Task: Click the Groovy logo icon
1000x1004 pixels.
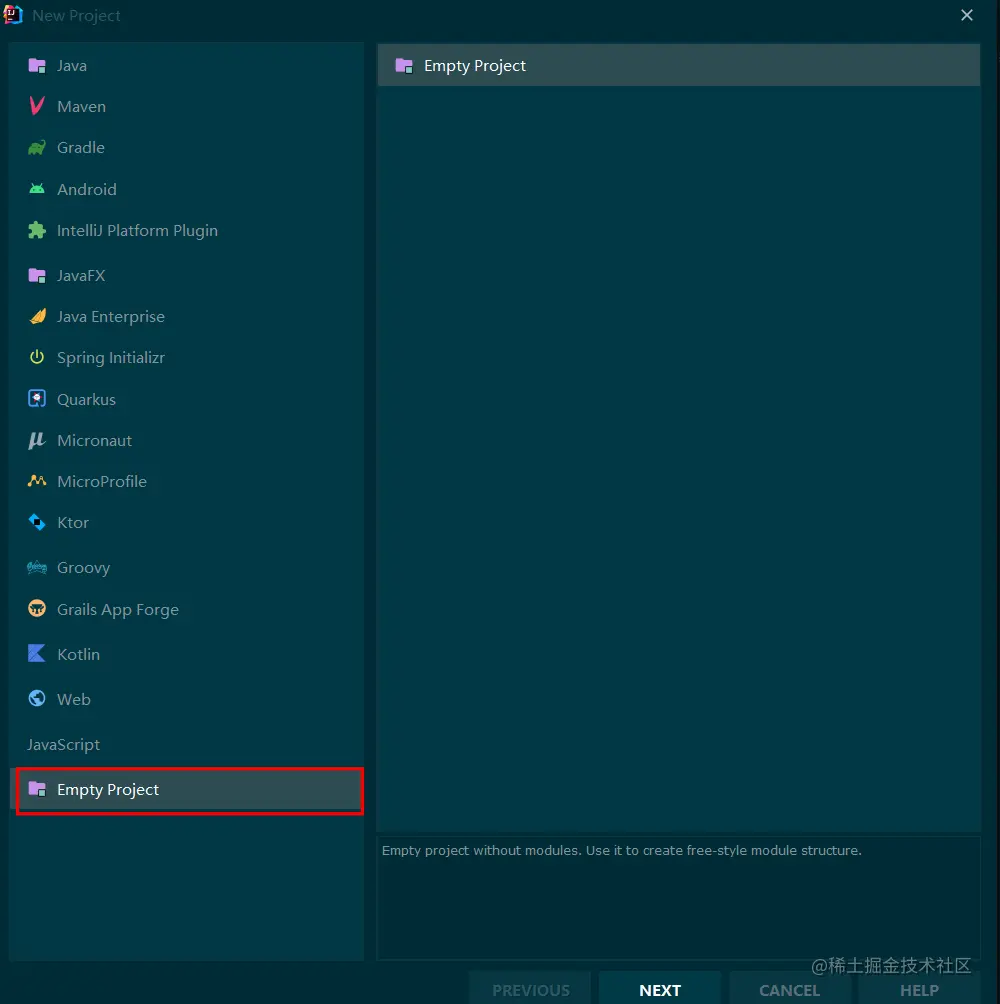Action: (37, 567)
